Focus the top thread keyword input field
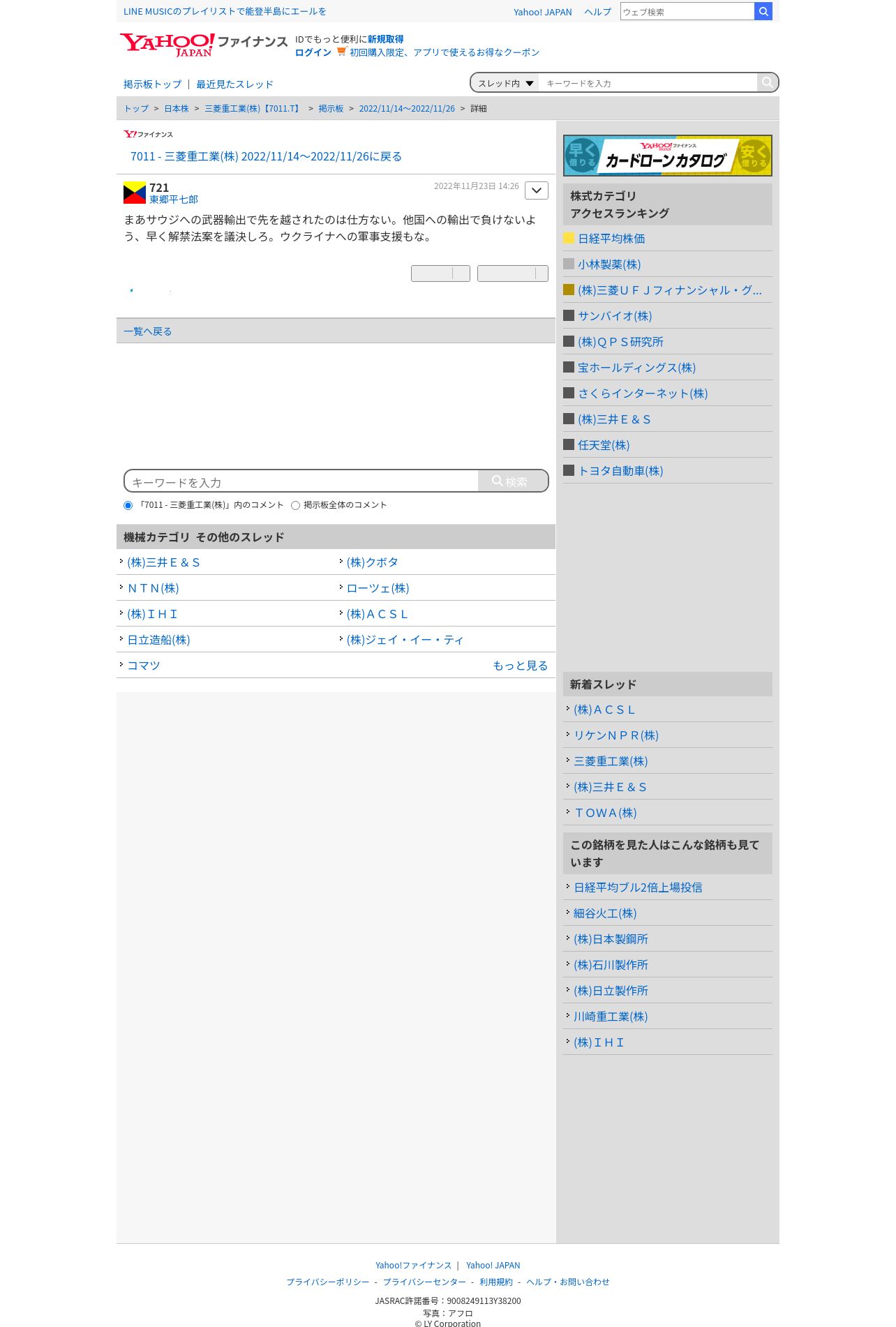This screenshot has height=1327, width=896. (648, 83)
